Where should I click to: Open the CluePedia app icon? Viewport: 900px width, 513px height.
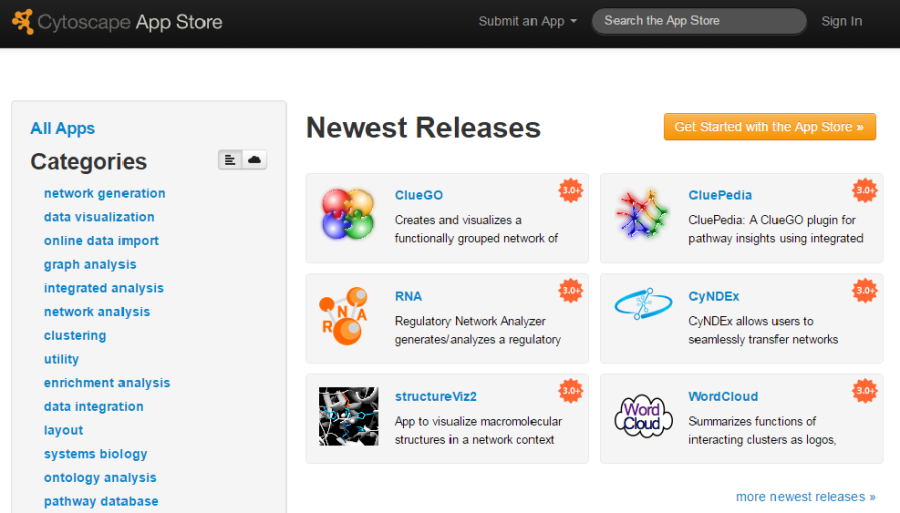[642, 214]
